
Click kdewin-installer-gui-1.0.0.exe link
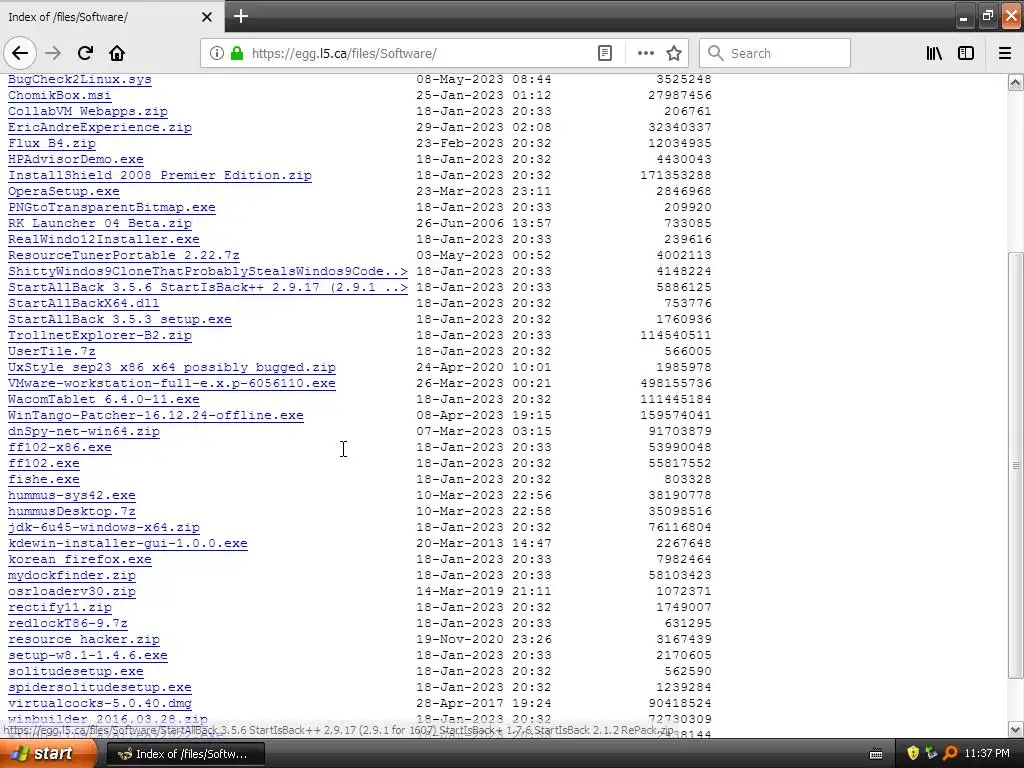[x=128, y=543]
